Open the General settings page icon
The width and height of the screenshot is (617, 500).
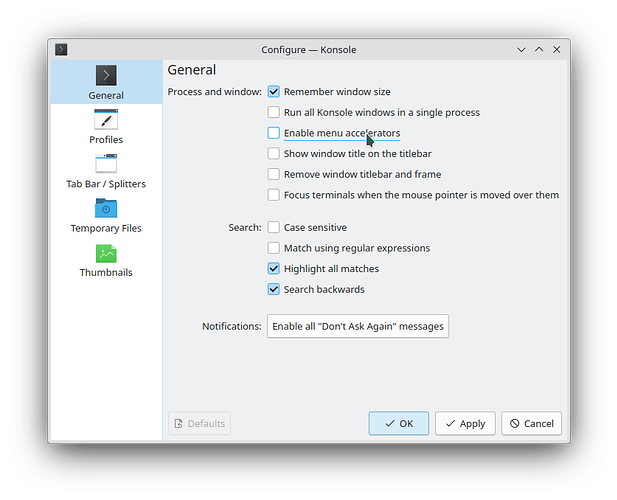point(106,75)
